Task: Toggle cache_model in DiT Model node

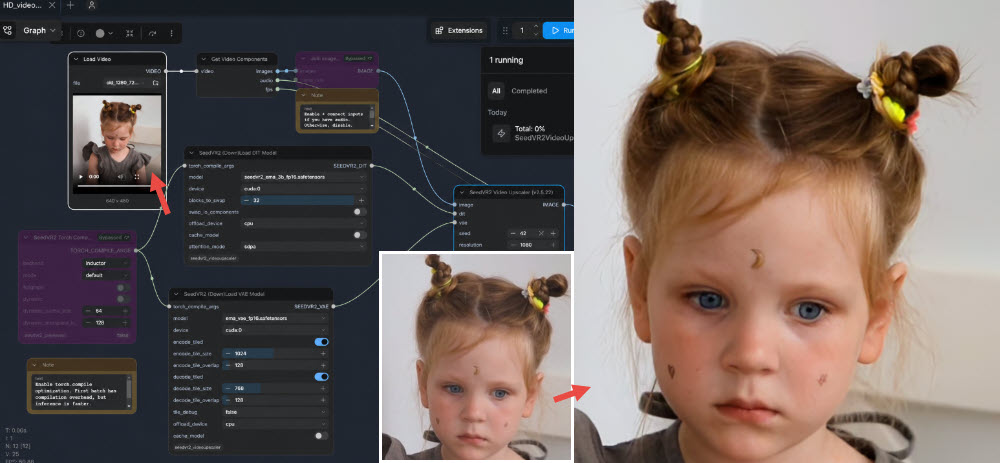Action: point(360,235)
